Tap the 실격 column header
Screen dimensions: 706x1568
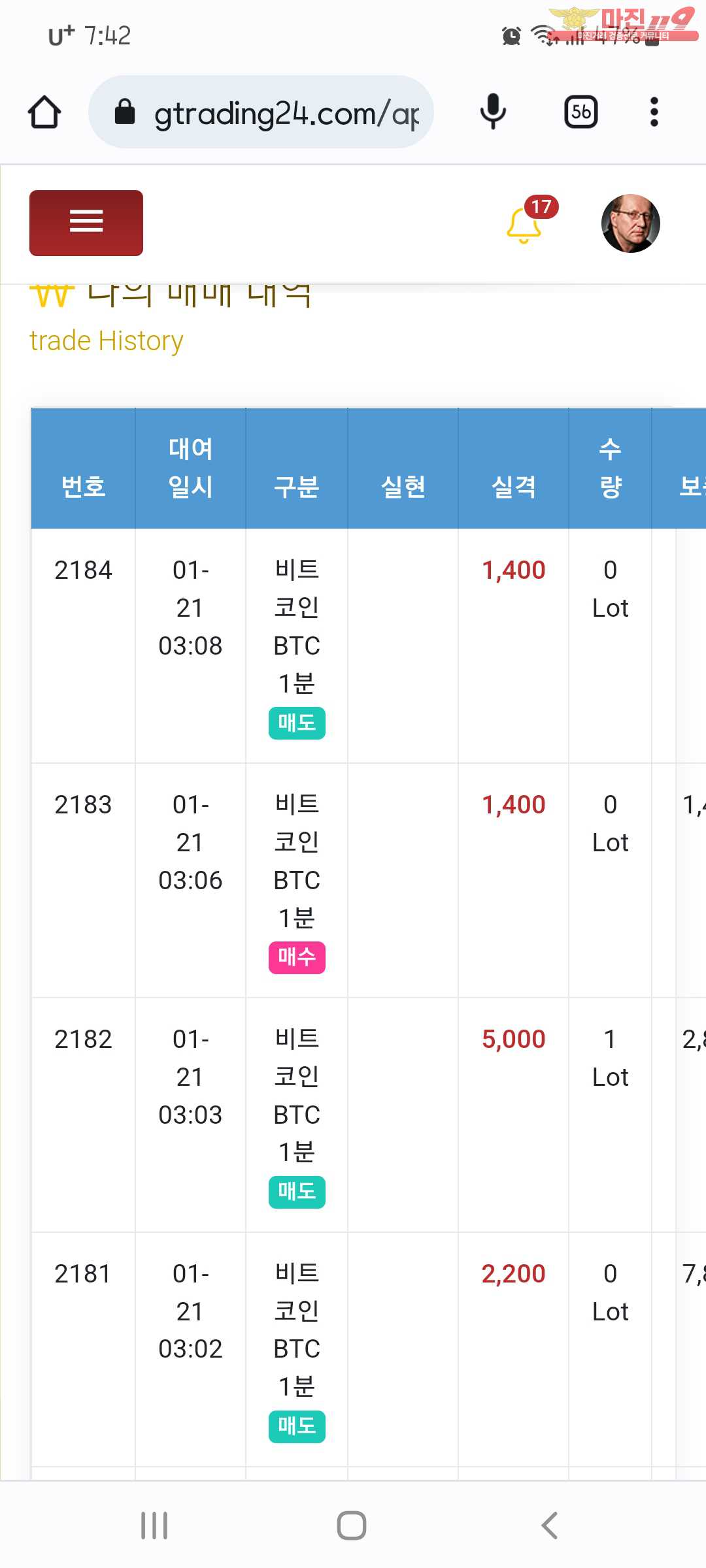(513, 486)
